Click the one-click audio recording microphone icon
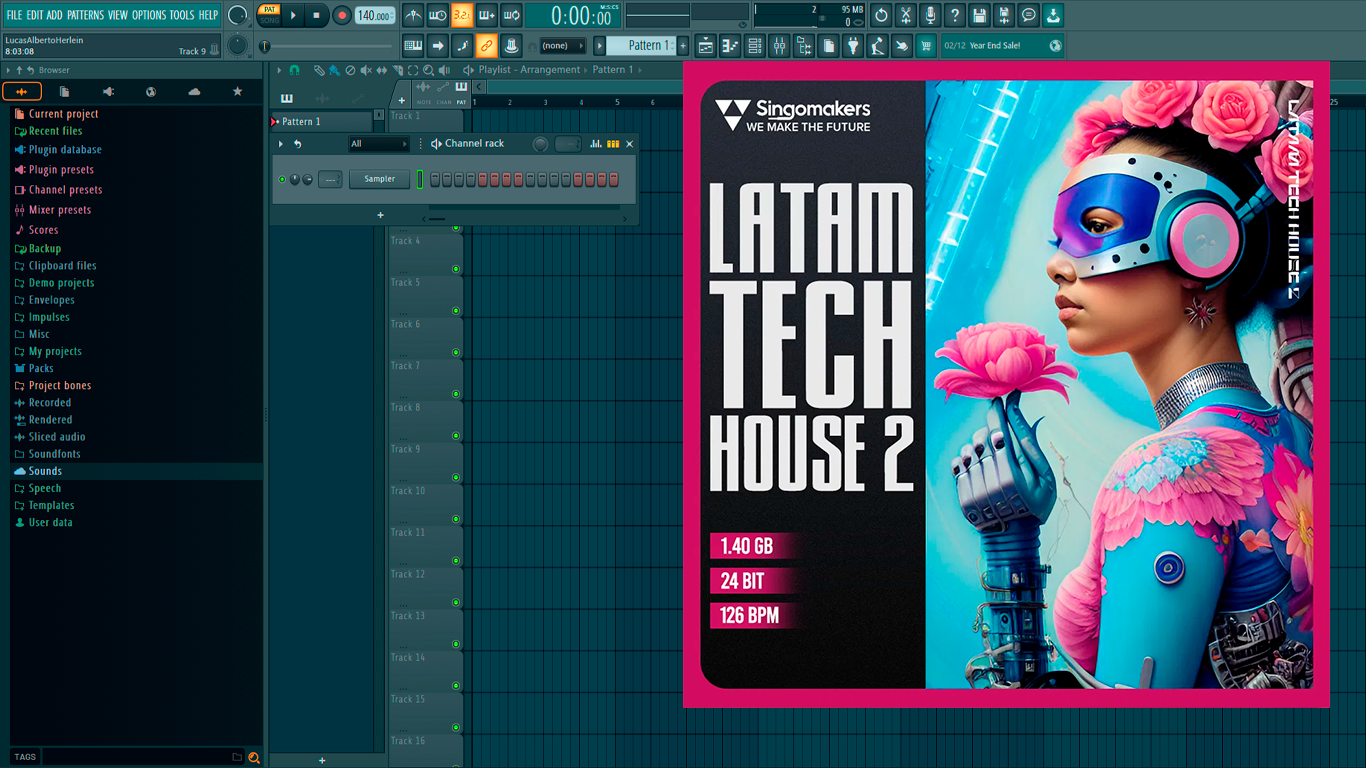 (930, 15)
